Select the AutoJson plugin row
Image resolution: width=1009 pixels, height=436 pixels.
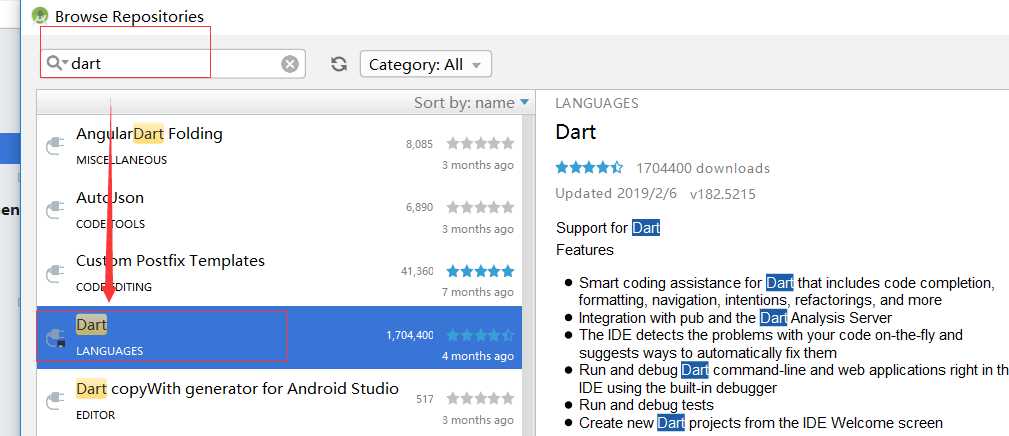pos(279,210)
